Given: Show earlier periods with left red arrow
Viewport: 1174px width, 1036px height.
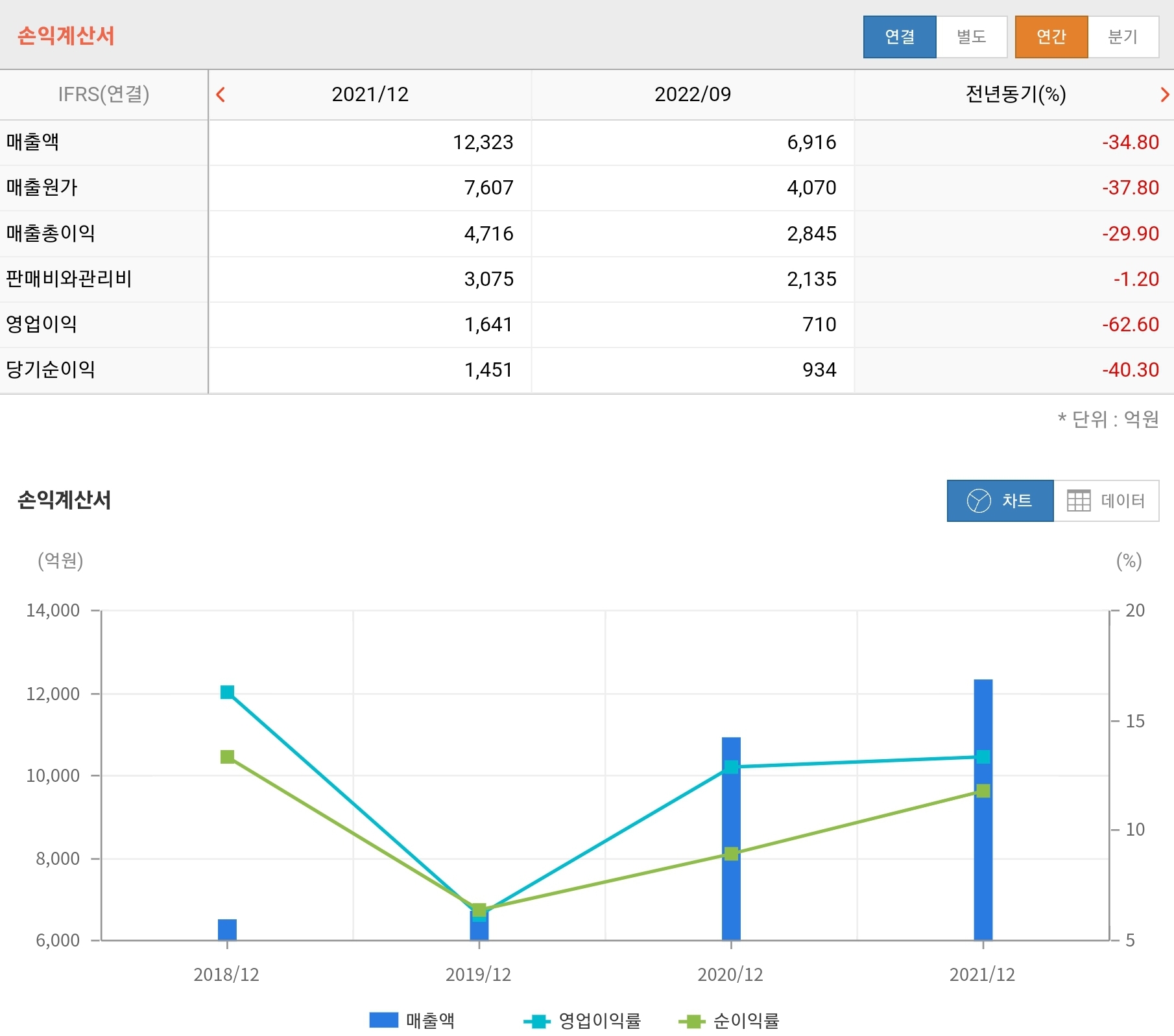Looking at the screenshot, I should coord(221,95).
